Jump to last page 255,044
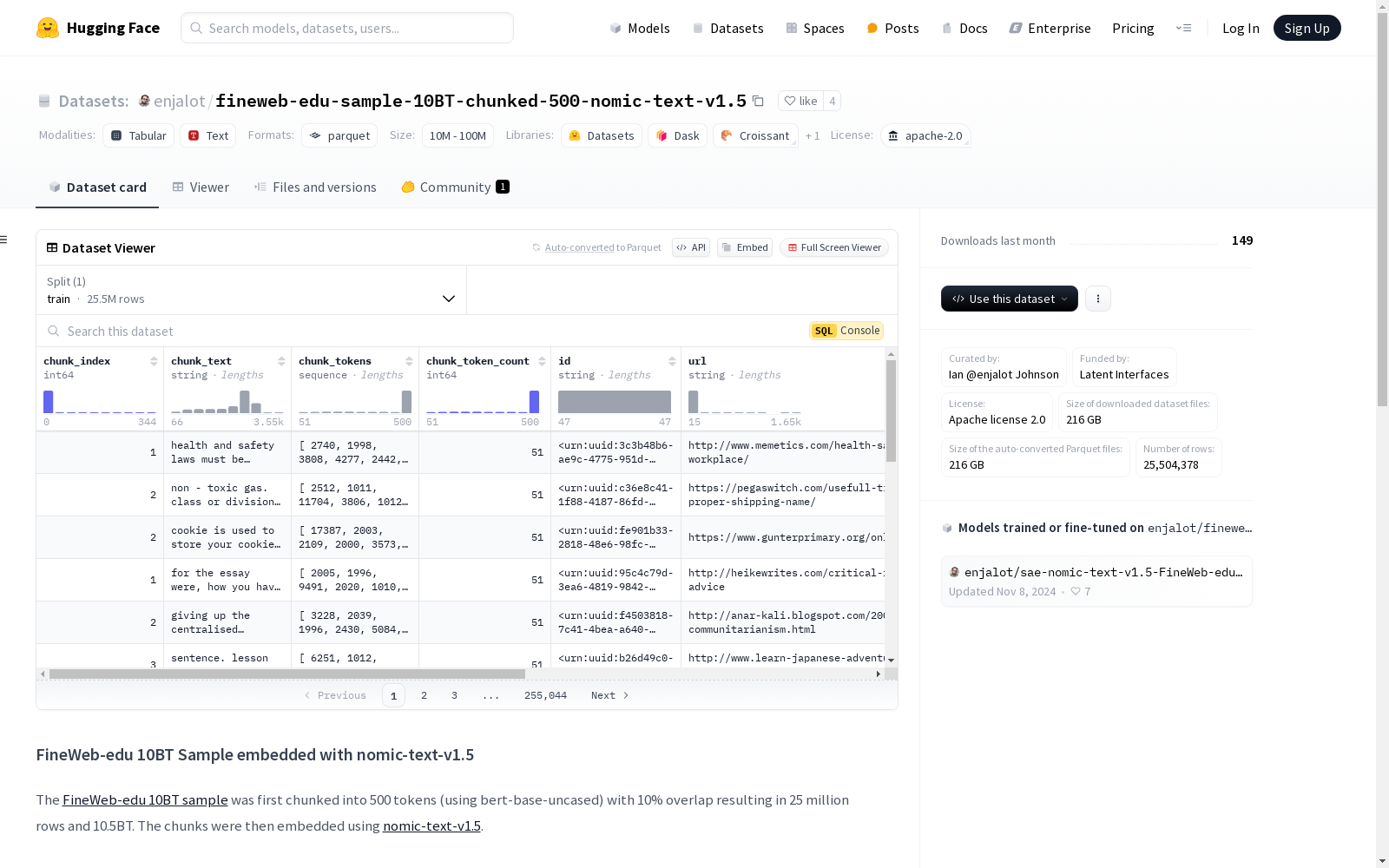The height and width of the screenshot is (868, 1389). point(545,695)
